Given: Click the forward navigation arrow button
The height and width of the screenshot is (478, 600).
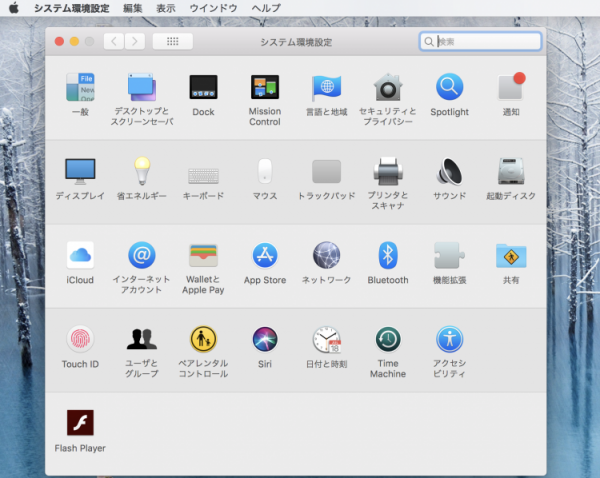Looking at the screenshot, I should [135, 41].
